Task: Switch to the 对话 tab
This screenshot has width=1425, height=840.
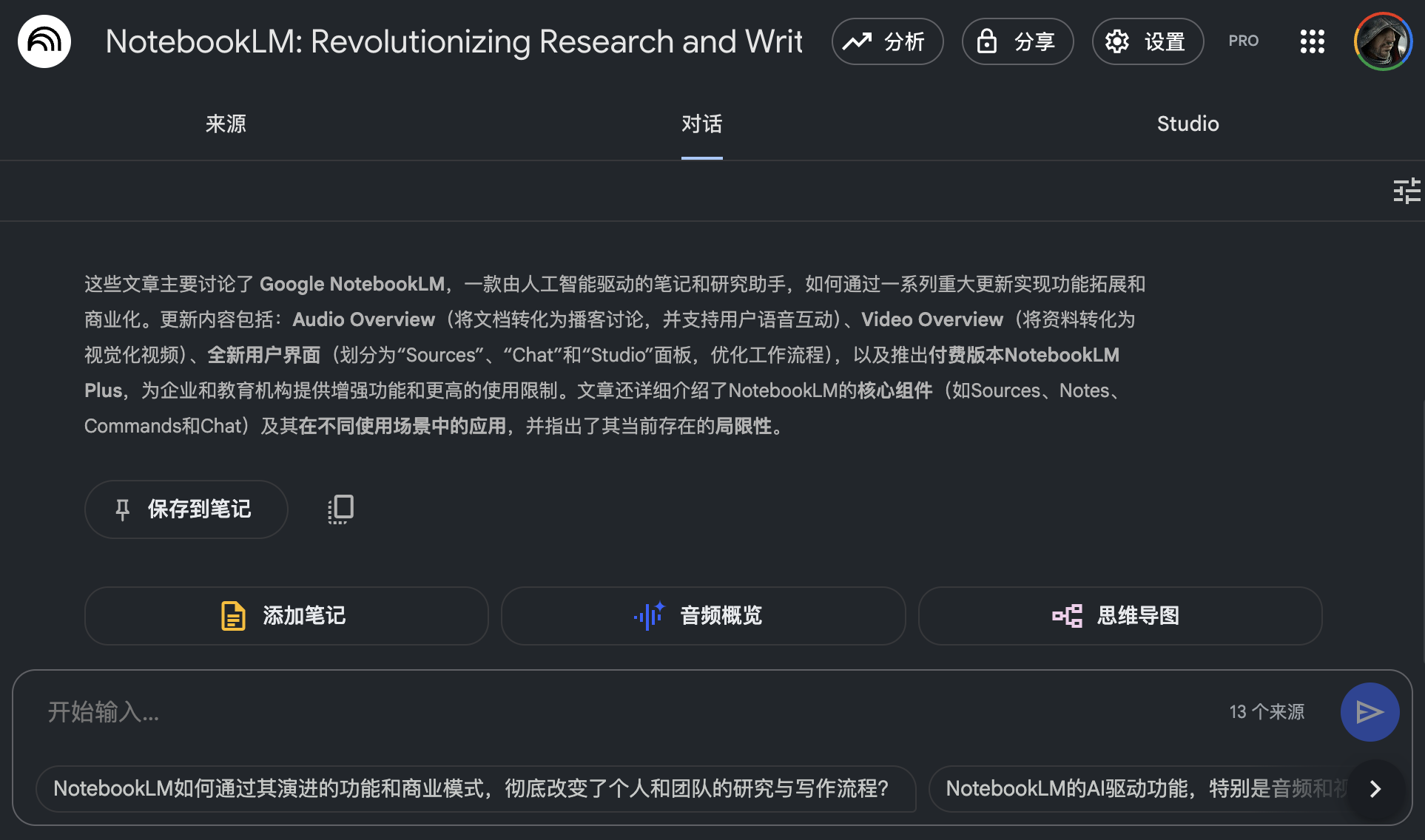Action: pos(701,123)
